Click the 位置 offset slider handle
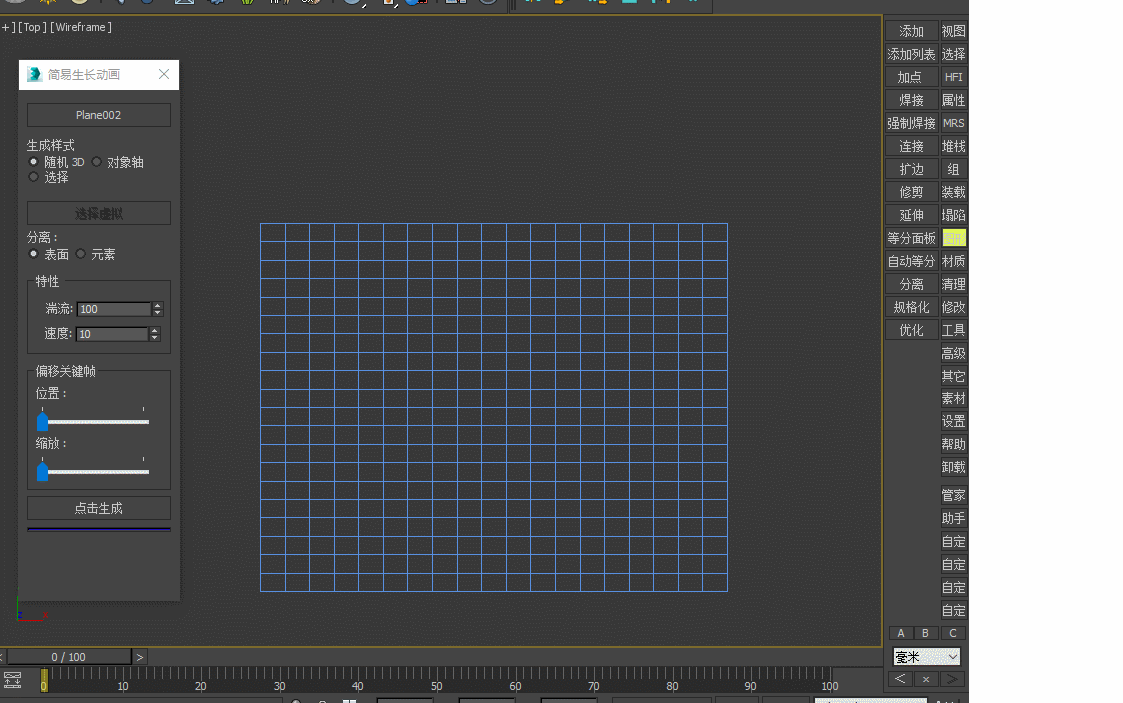This screenshot has width=1123, height=703. point(42,422)
